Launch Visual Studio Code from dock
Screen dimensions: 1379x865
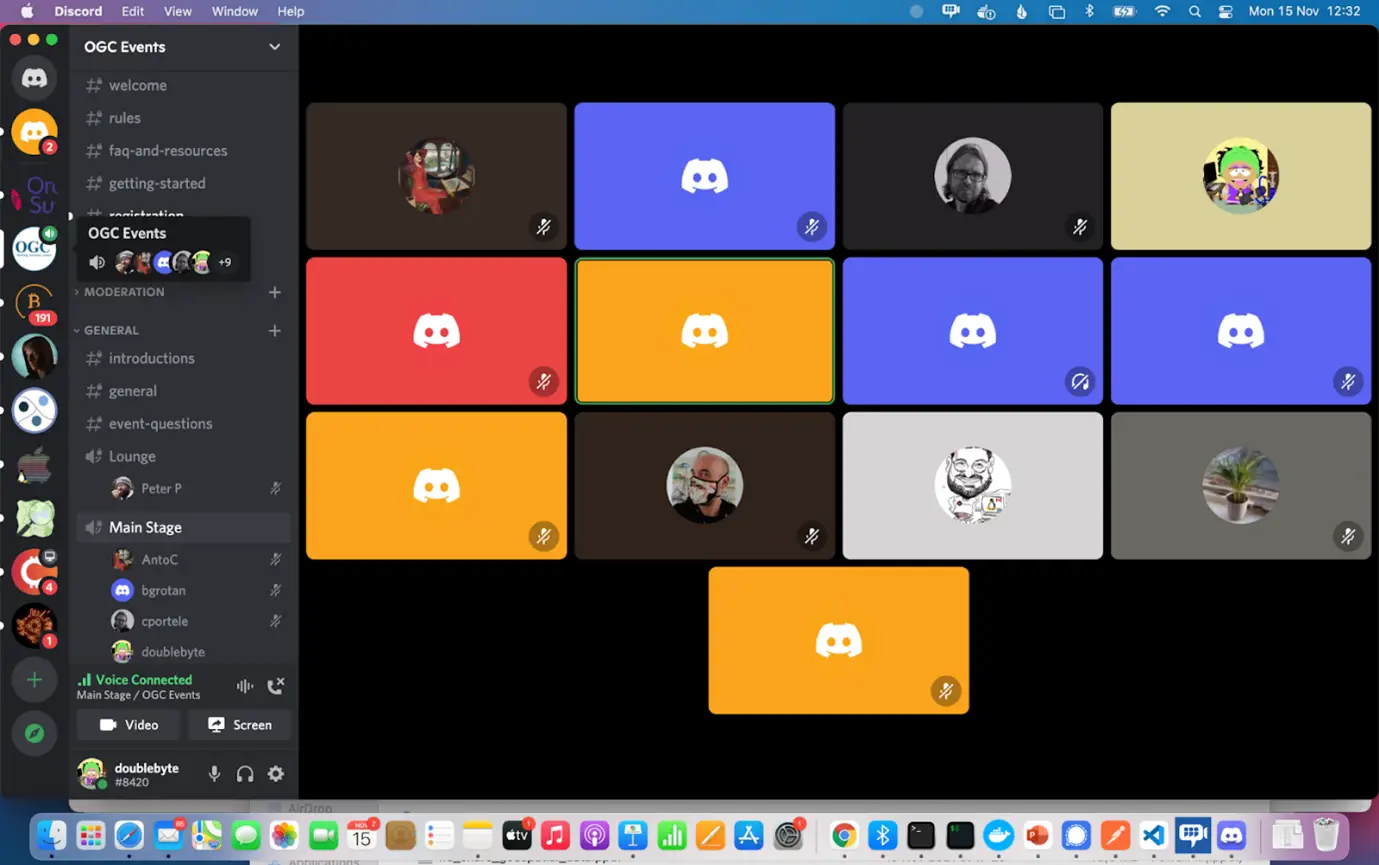1153,835
